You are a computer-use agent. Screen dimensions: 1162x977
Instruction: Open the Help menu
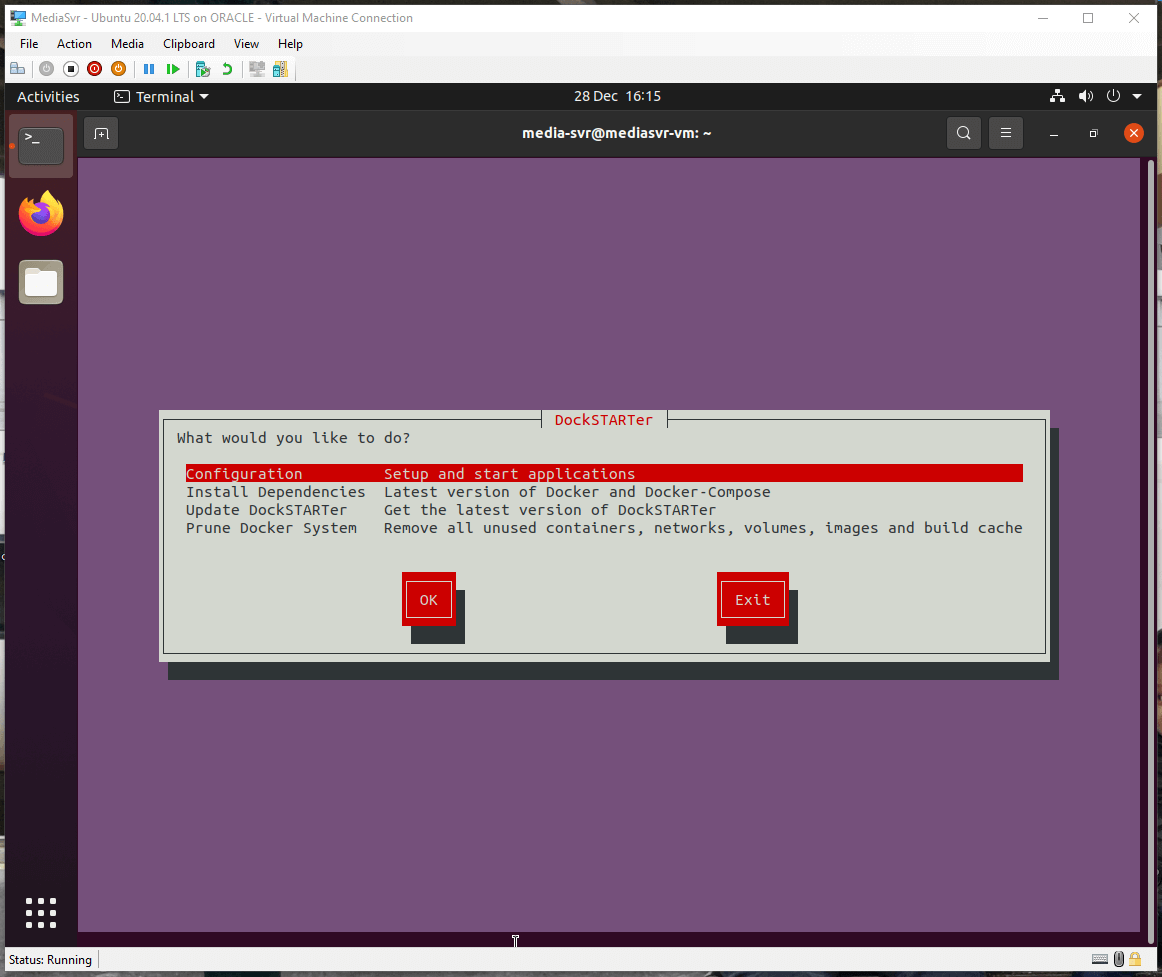(x=290, y=44)
